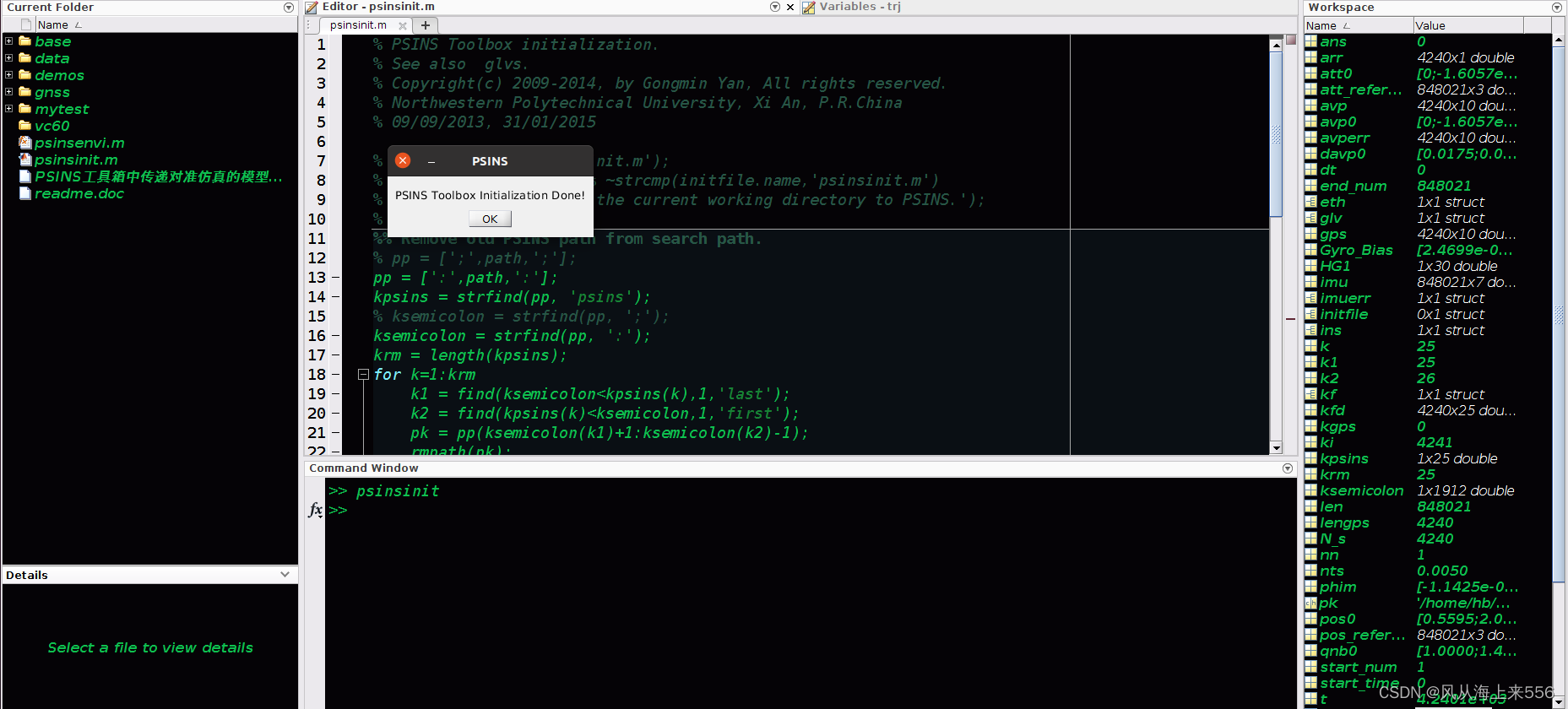The image size is (1568, 709).
Task: Select readme.doc file icon
Action: pyautogui.click(x=25, y=192)
